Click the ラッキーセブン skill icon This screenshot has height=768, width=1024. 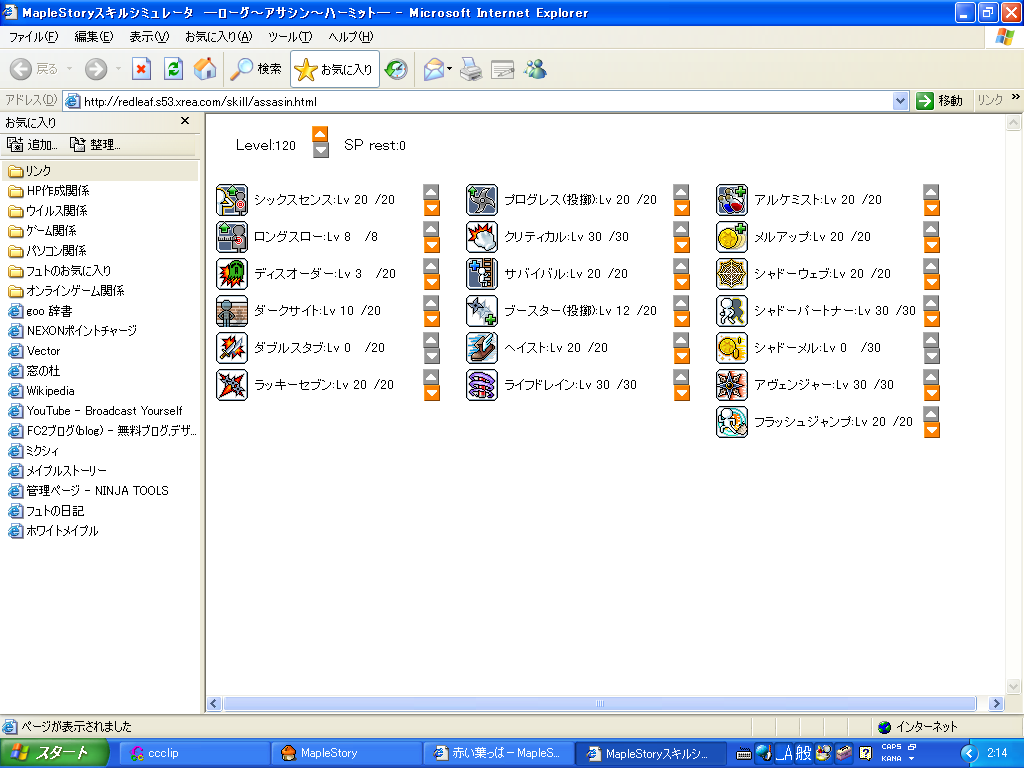pos(232,385)
